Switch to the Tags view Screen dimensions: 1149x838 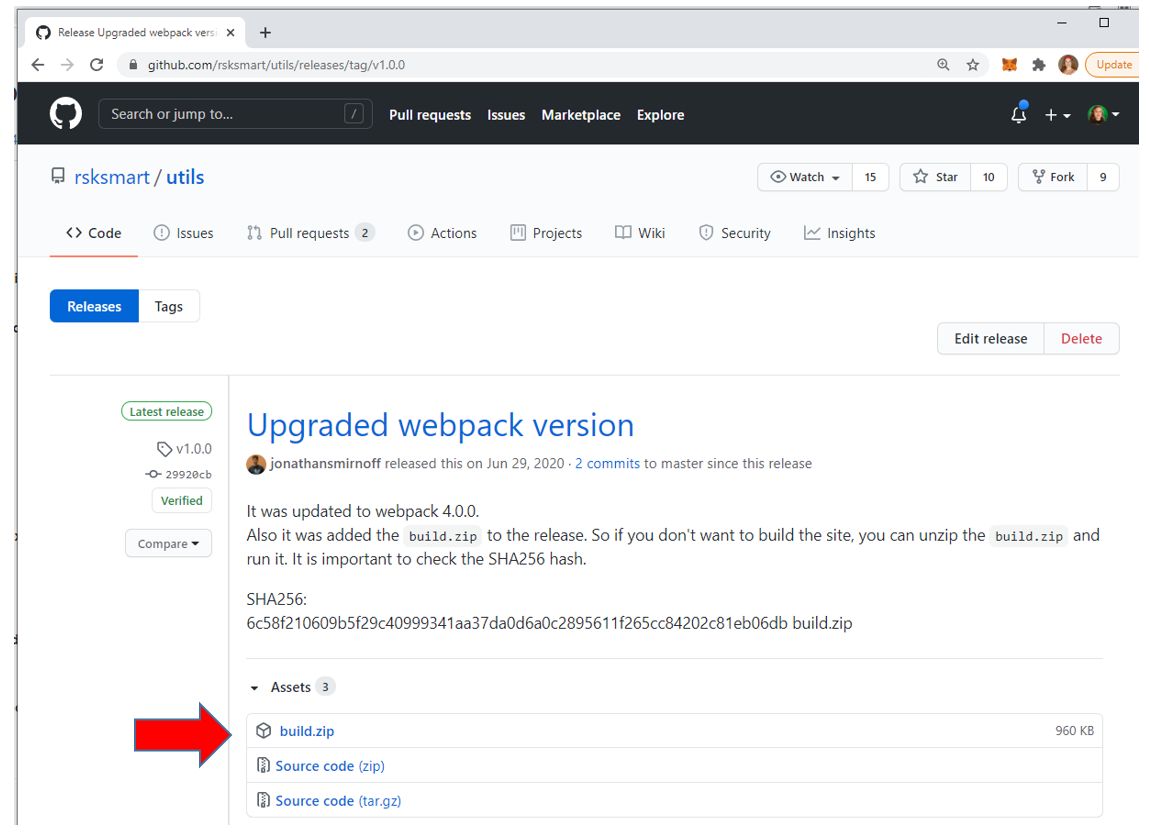[168, 307]
